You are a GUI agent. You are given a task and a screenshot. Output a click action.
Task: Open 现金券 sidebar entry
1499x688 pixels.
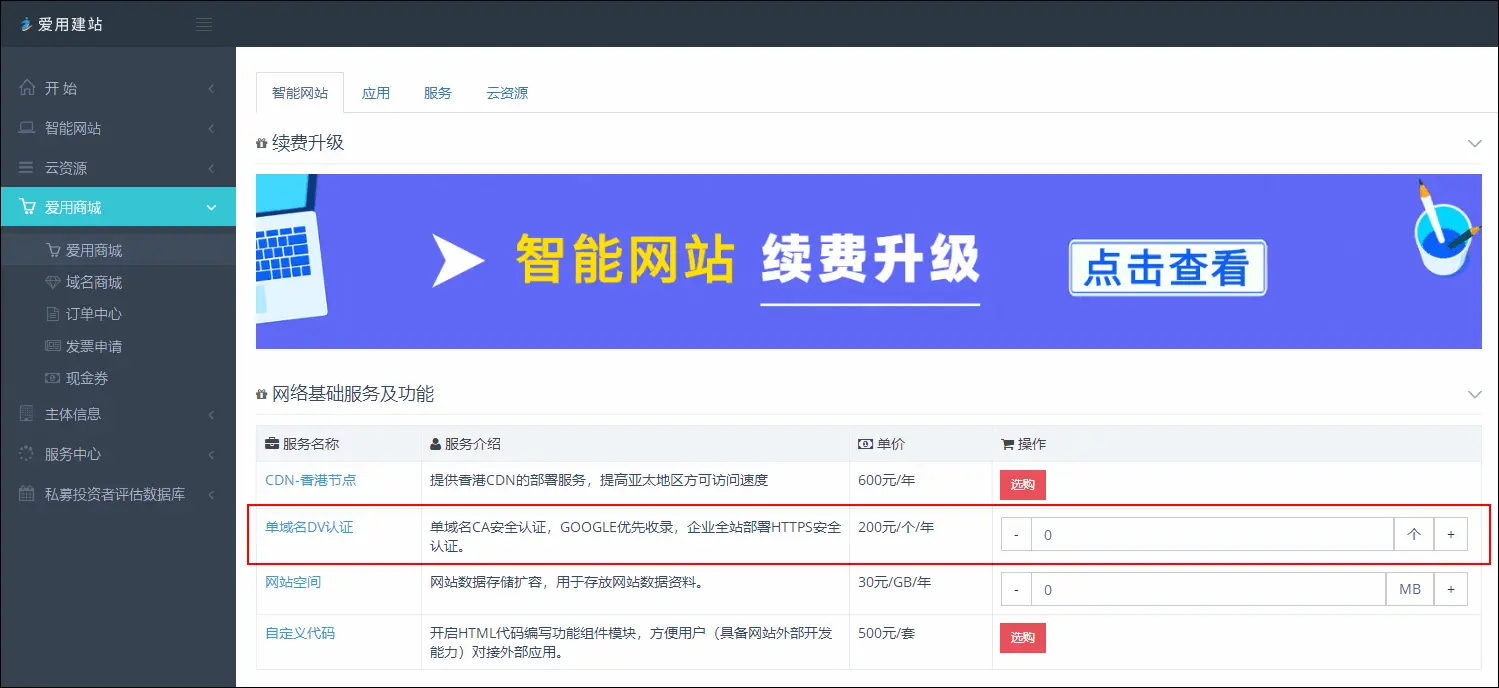pyautogui.click(x=86, y=378)
